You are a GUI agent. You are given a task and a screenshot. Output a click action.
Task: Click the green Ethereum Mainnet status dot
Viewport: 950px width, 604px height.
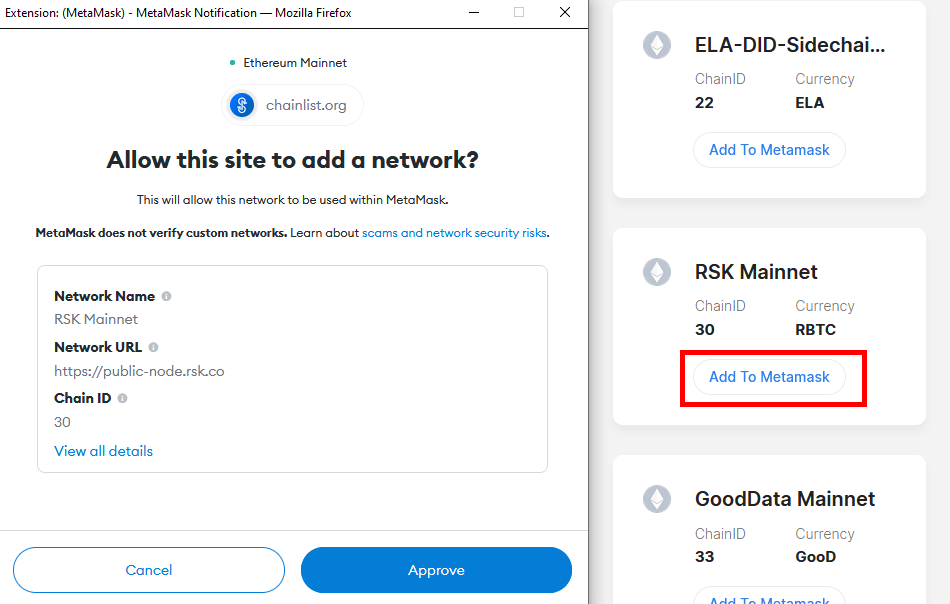(231, 62)
